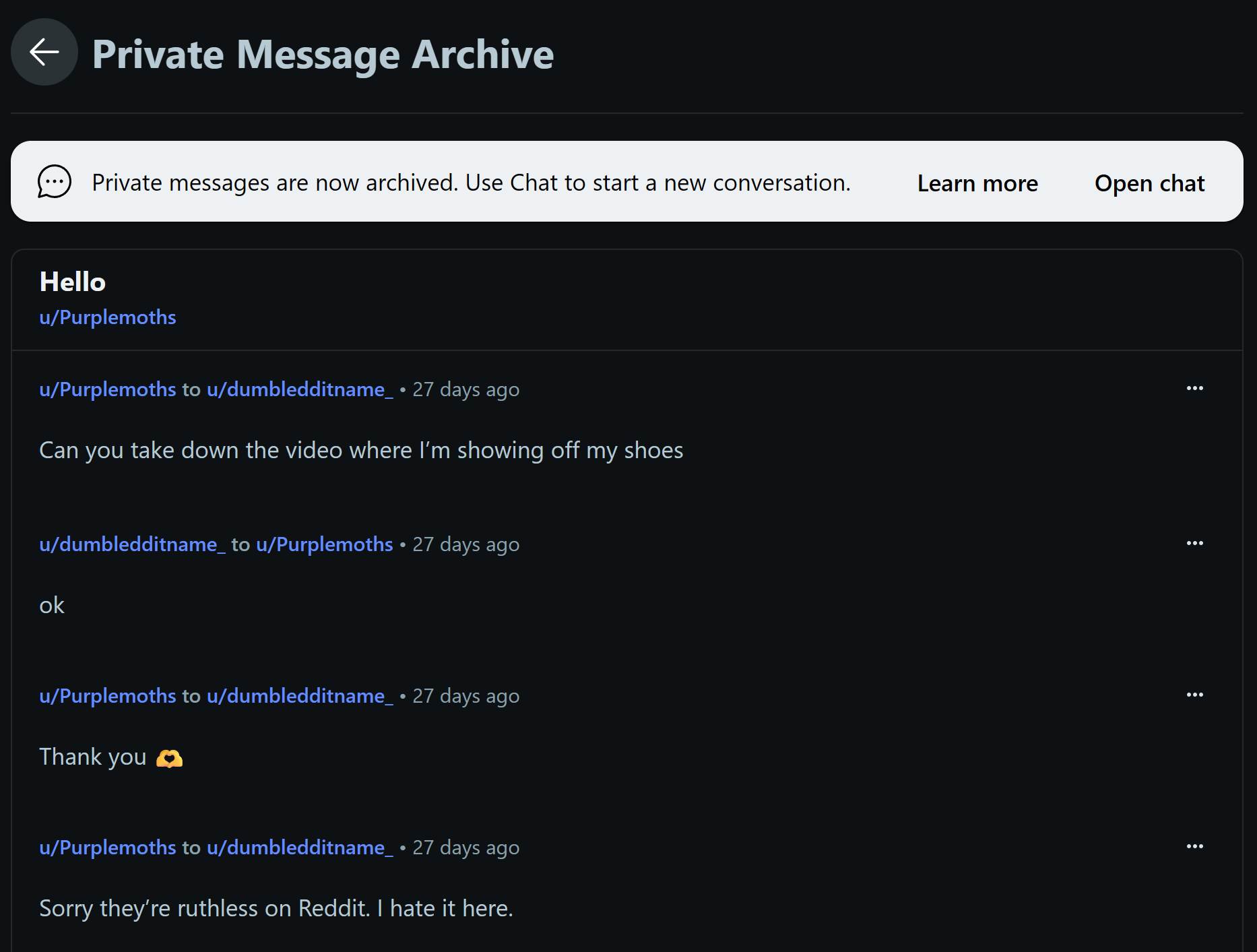Click '27 days ago' on the 'ok' message
Screen dimensions: 1257x952
466,544
